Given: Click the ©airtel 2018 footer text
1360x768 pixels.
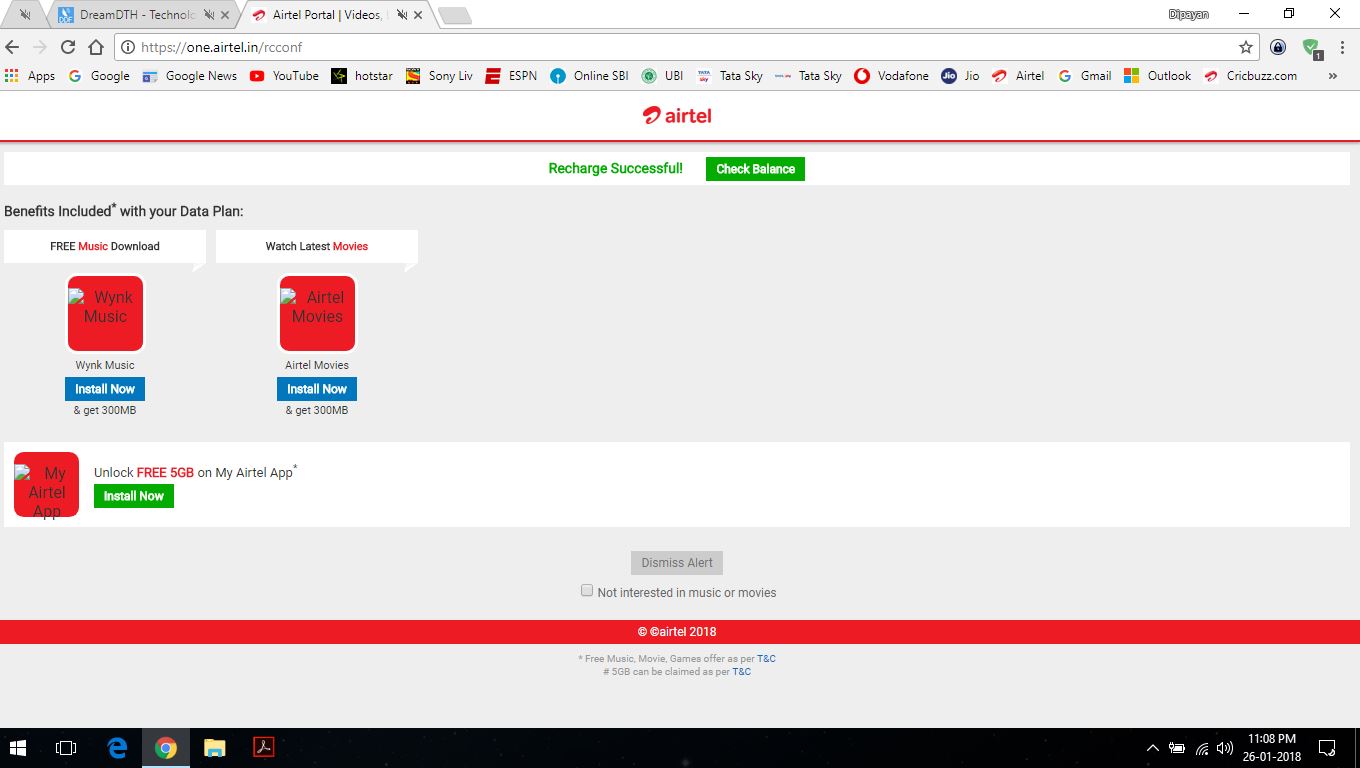Looking at the screenshot, I should pyautogui.click(x=677, y=632).
